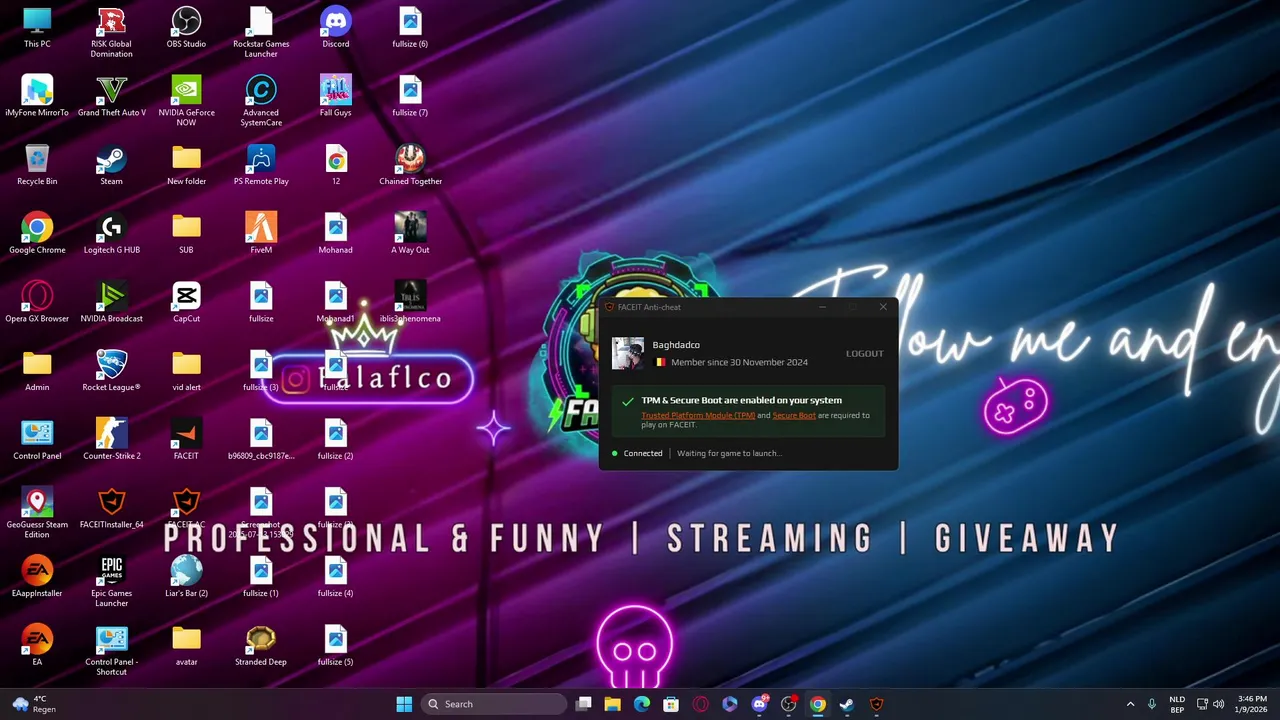Screen dimensions: 1280x720
Task: Open the Recycle Bin
Action: tap(37, 165)
